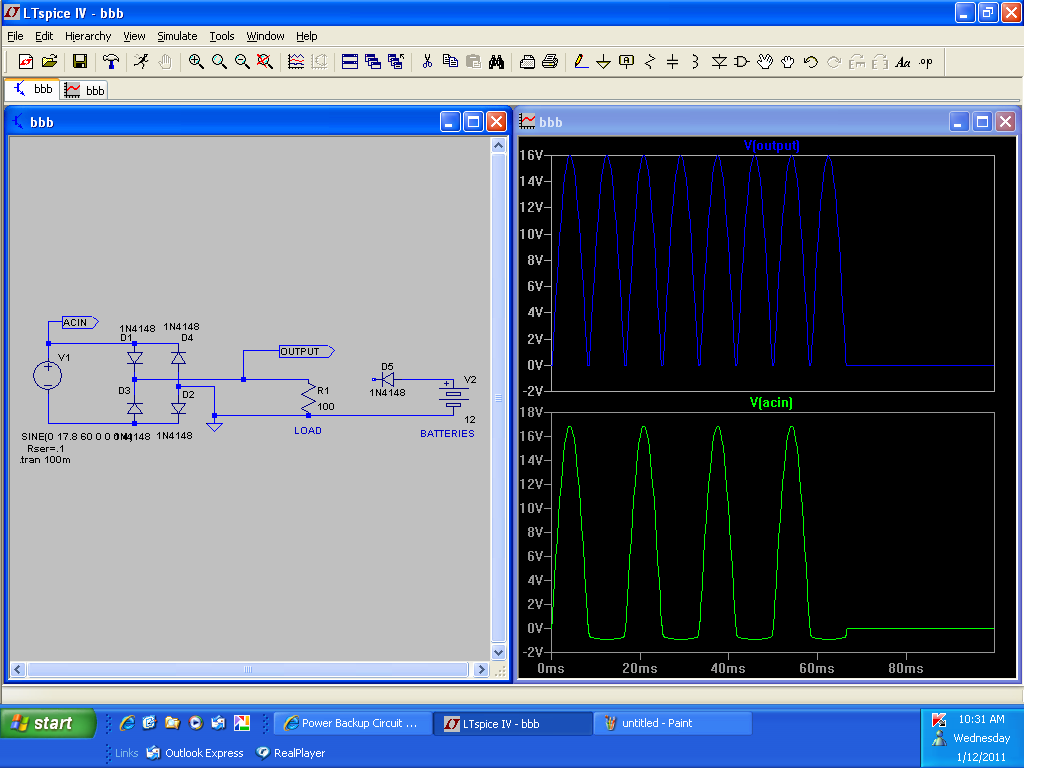Click the schematic vertical scrollbar down arrow
Screen dimensions: 1042x770
[x=498, y=652]
